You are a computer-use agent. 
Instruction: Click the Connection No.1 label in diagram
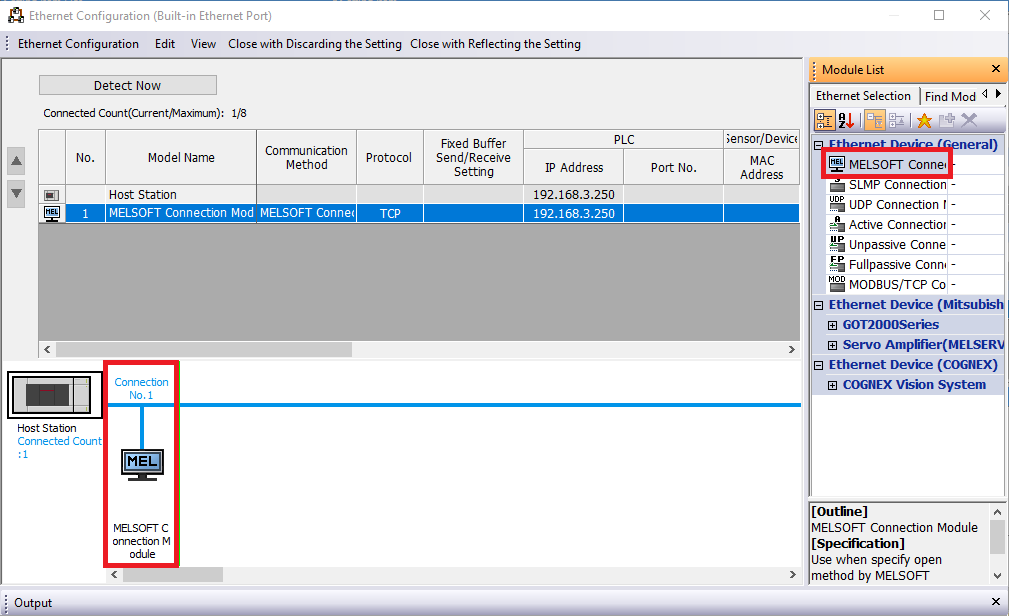pyautogui.click(x=142, y=388)
